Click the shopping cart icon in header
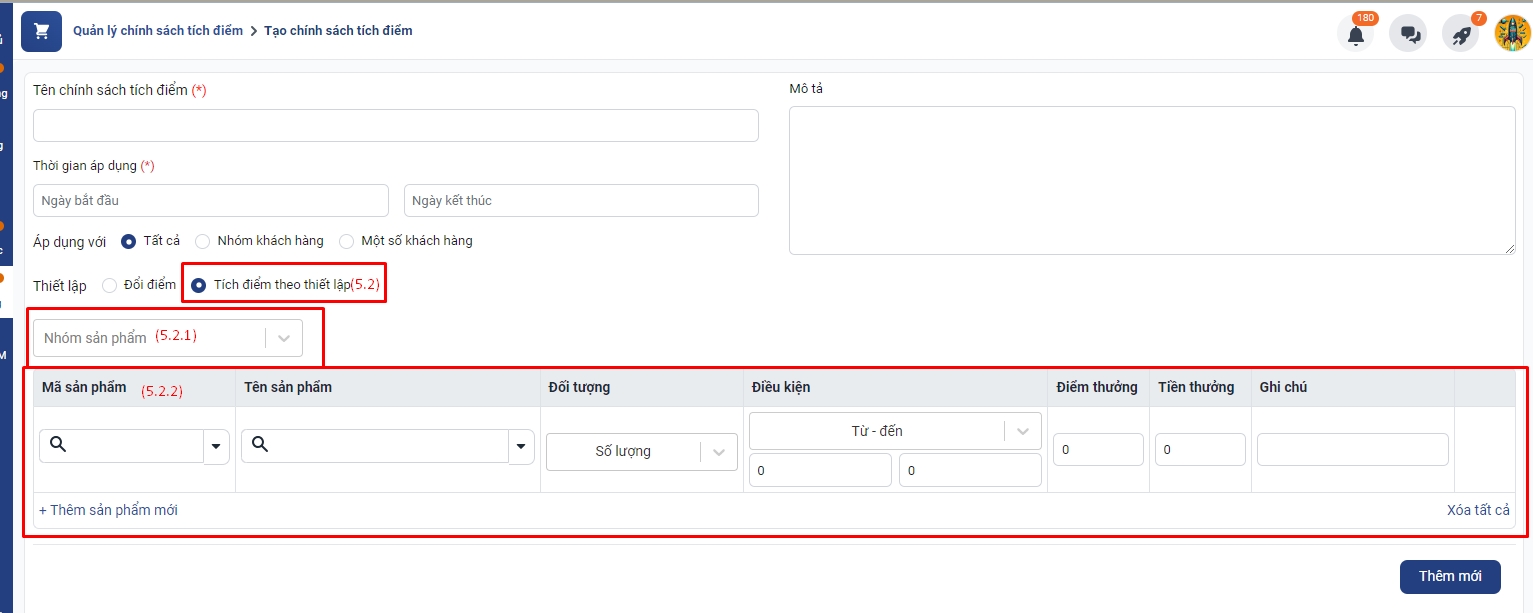The image size is (1533, 613). point(41,31)
